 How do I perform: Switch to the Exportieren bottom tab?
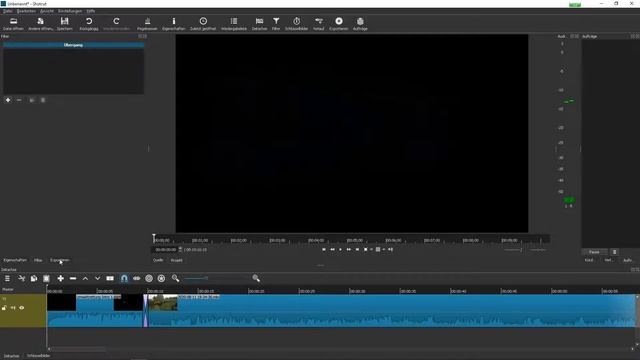(60, 260)
